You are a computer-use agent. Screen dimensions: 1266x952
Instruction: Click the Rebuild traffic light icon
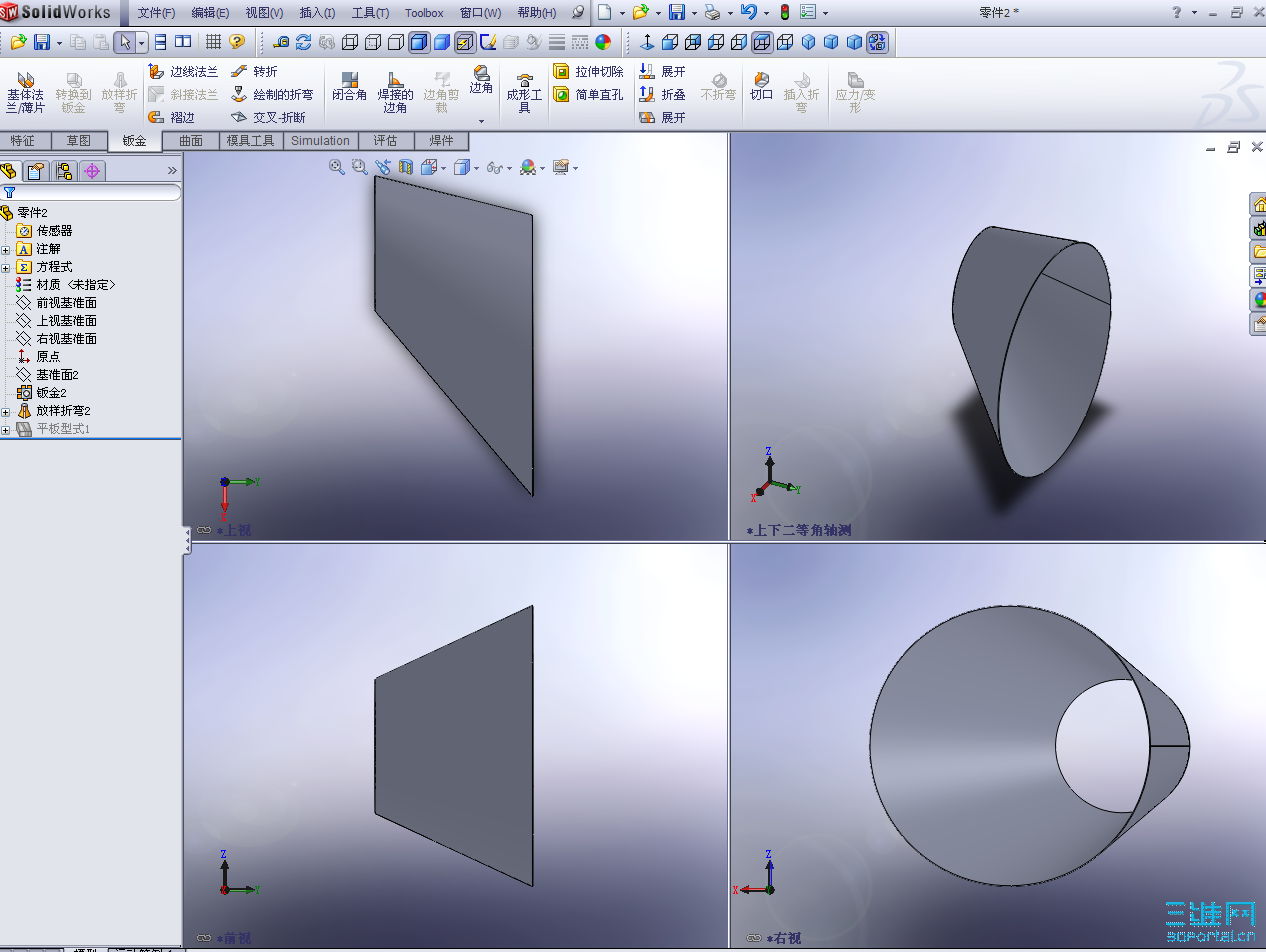click(x=784, y=13)
